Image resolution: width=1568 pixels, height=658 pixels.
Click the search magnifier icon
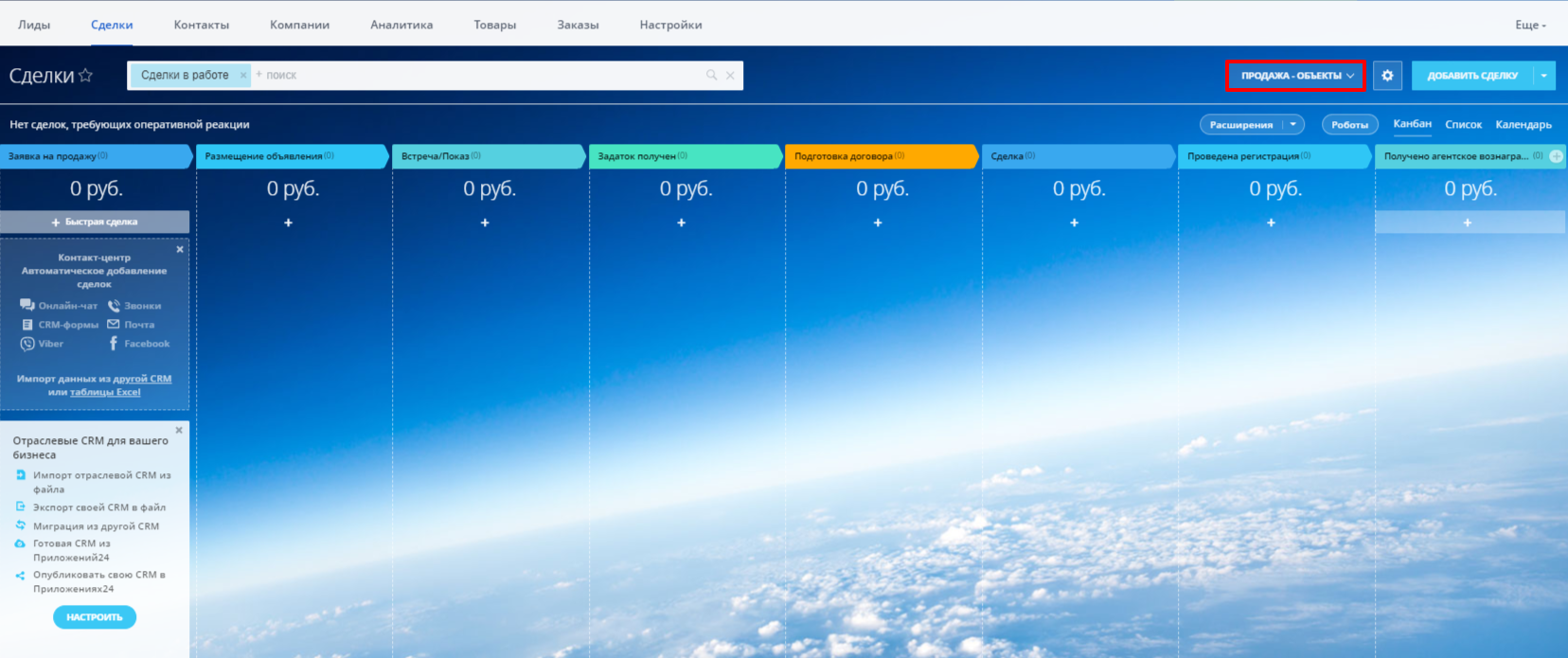[x=711, y=76]
